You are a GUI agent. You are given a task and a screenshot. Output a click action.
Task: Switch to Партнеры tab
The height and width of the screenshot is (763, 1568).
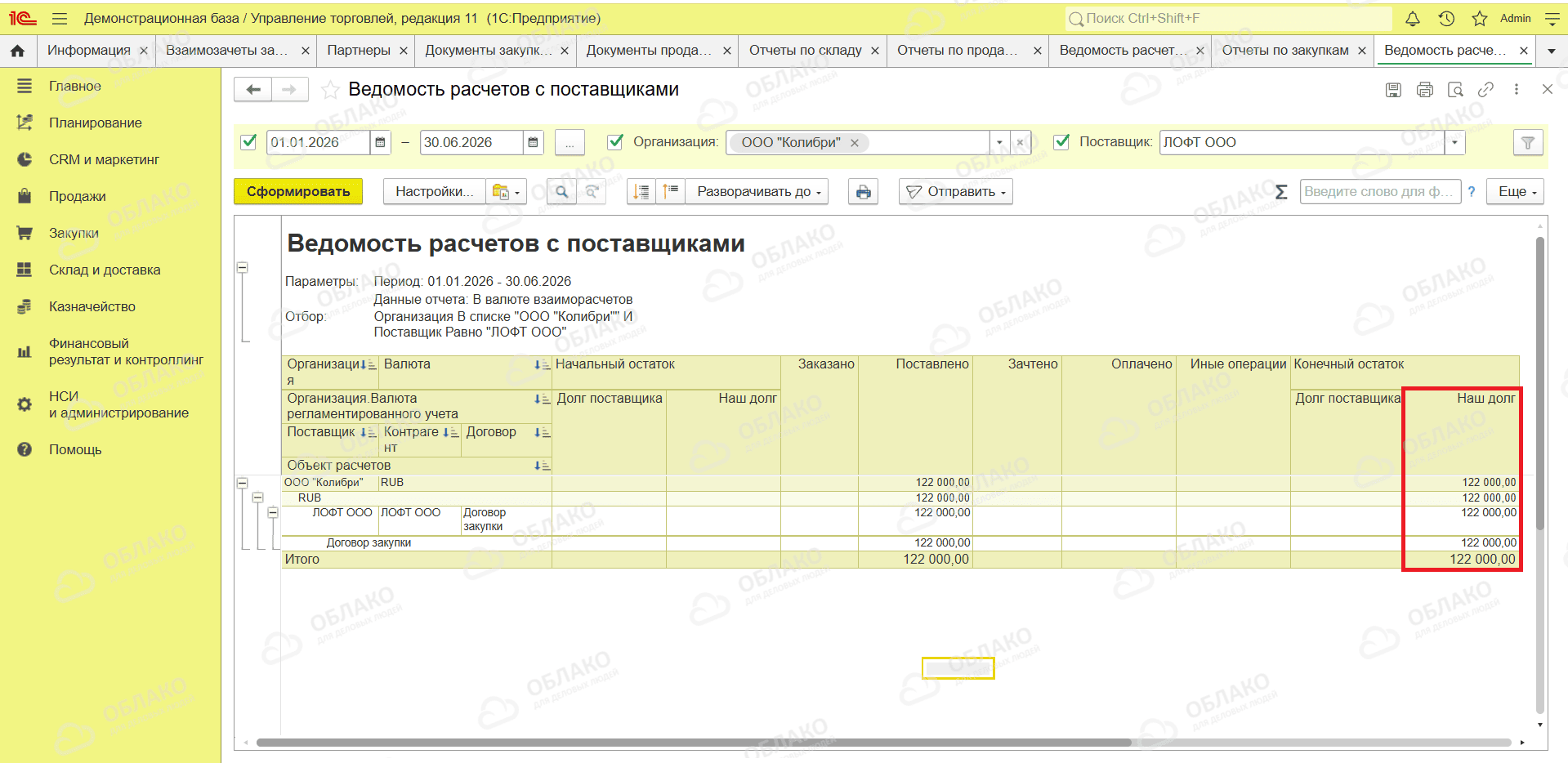[x=359, y=51]
